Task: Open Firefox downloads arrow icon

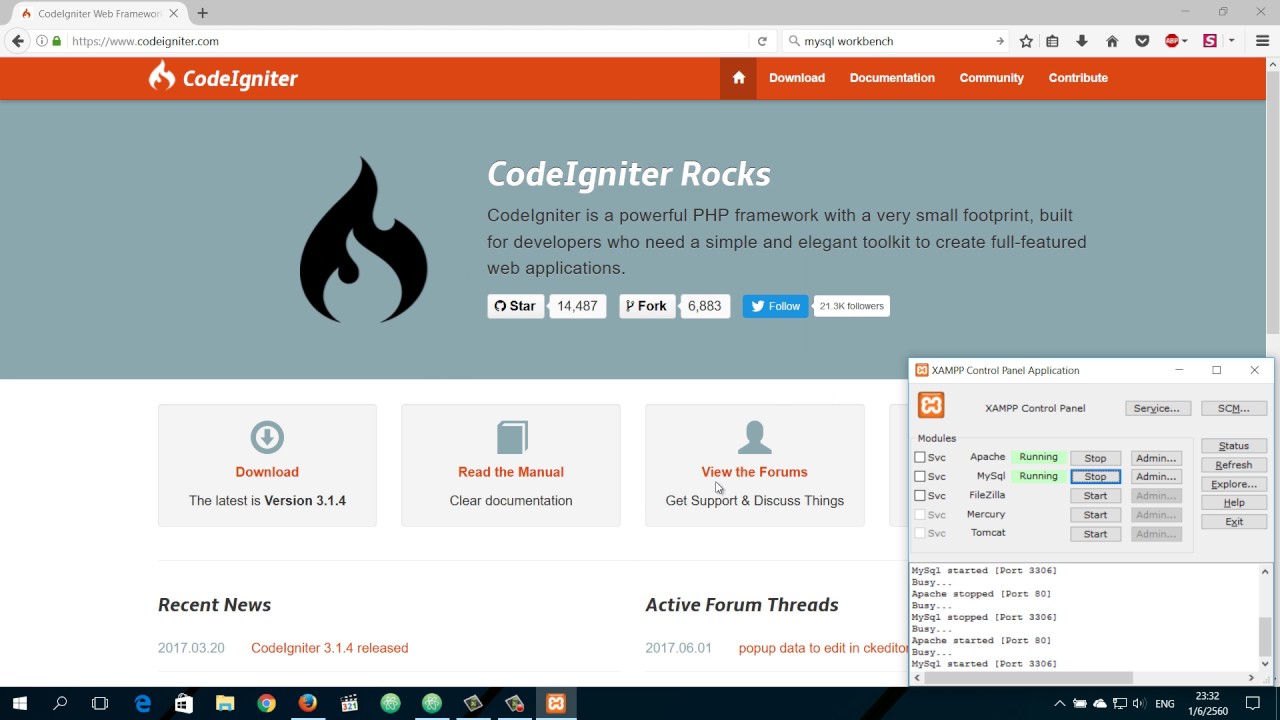Action: (x=1082, y=41)
